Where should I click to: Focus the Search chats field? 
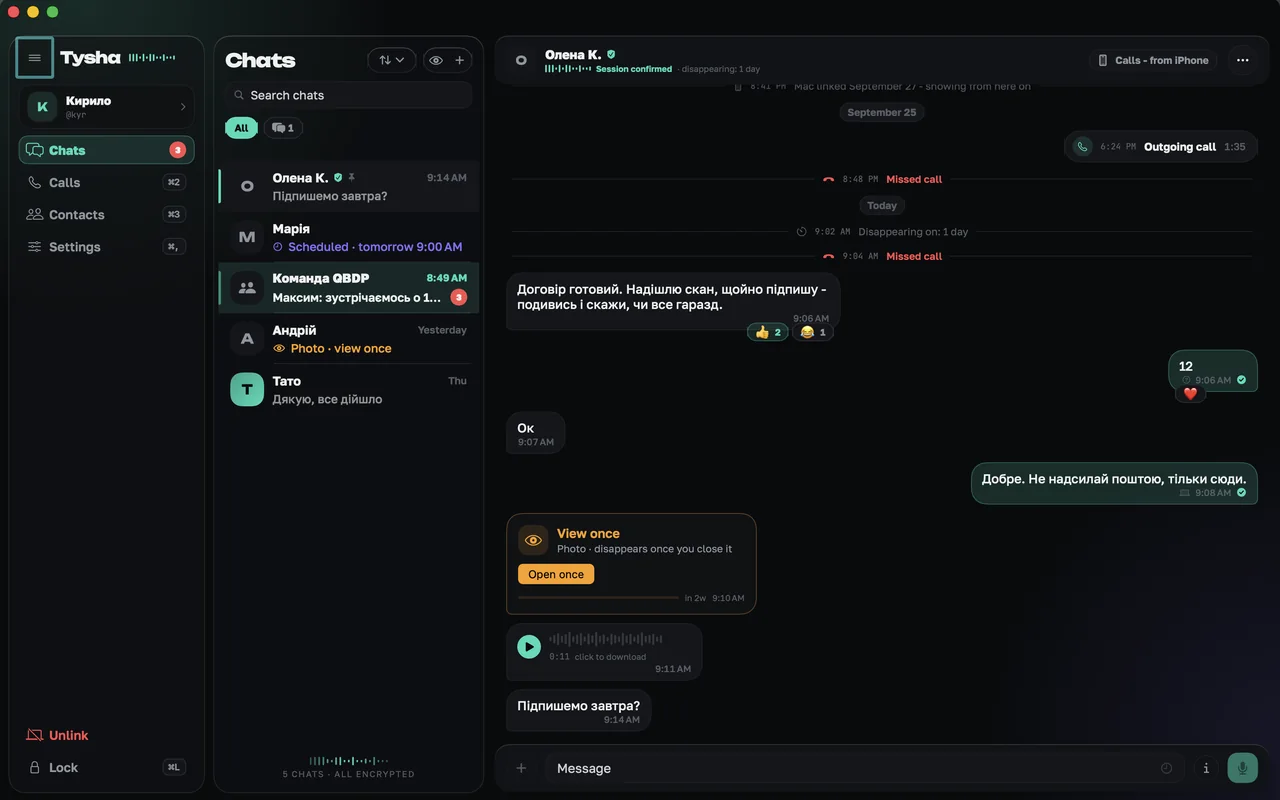coord(348,95)
